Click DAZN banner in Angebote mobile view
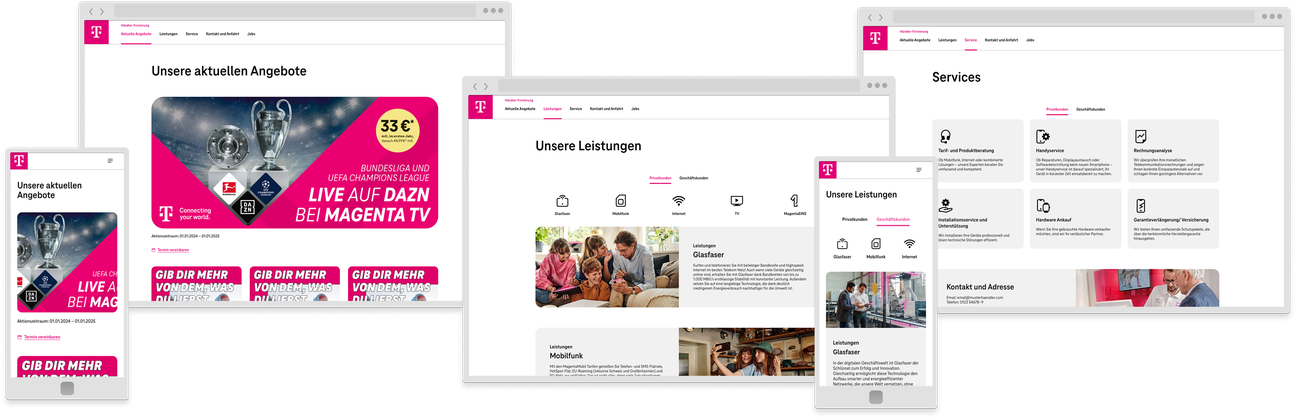The height and width of the screenshot is (418, 1296). pos(67,262)
